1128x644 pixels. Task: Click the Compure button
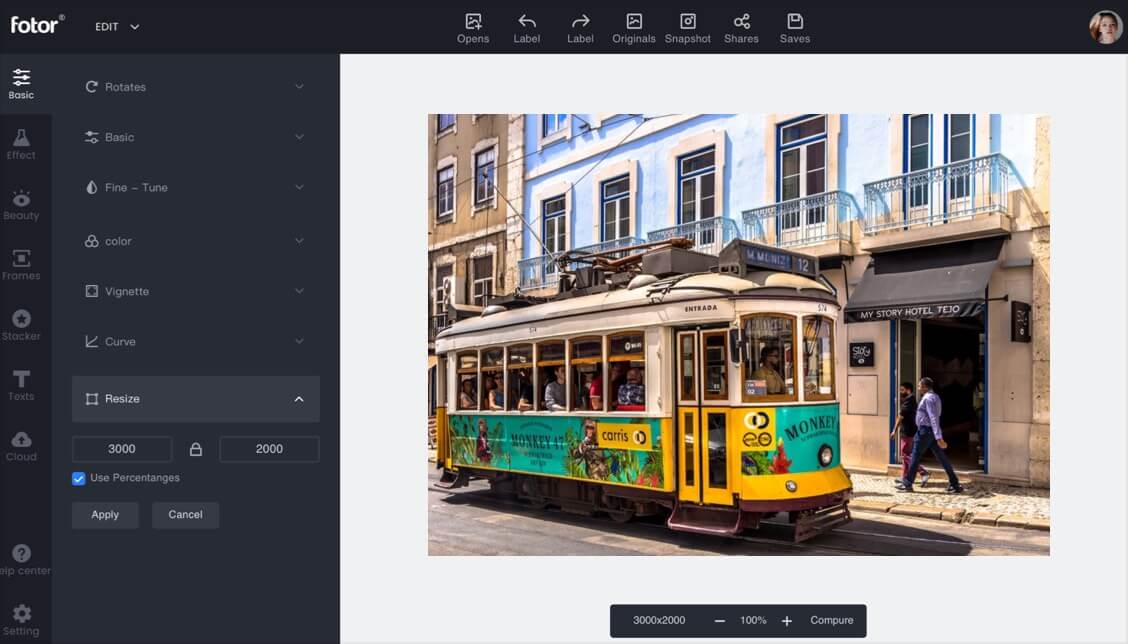click(832, 620)
